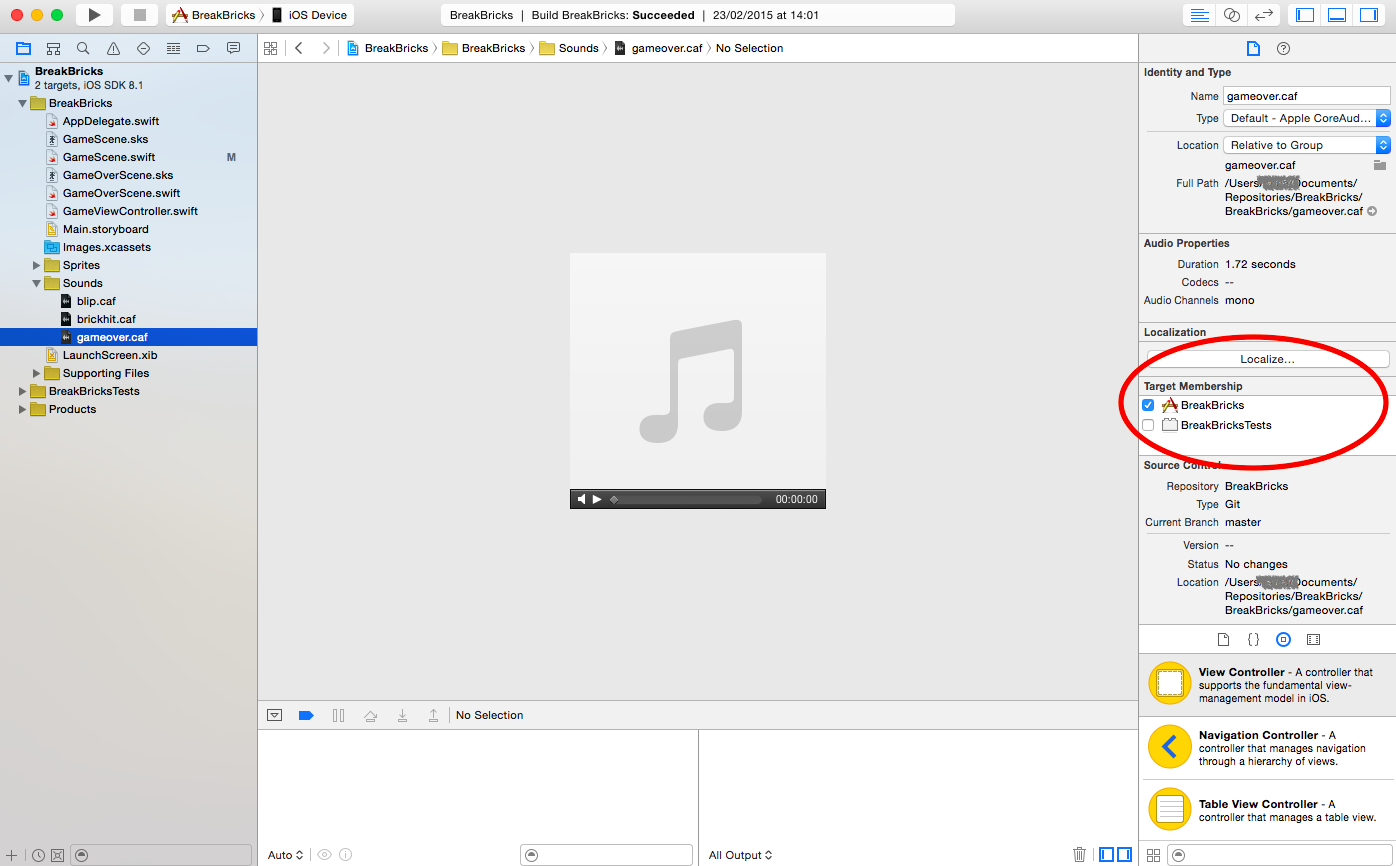Choose file location with folder icon
The image size is (1396, 866).
(x=1380, y=165)
